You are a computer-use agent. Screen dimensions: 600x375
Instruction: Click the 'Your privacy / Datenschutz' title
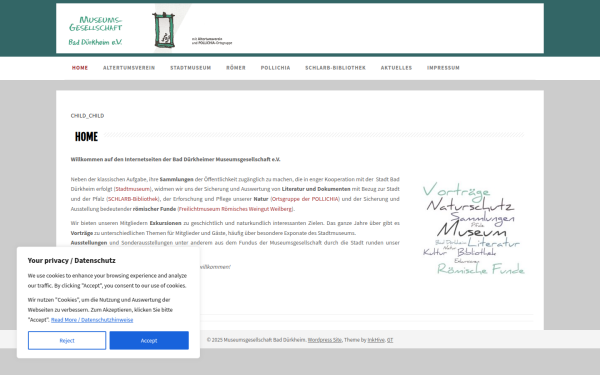click(71, 261)
